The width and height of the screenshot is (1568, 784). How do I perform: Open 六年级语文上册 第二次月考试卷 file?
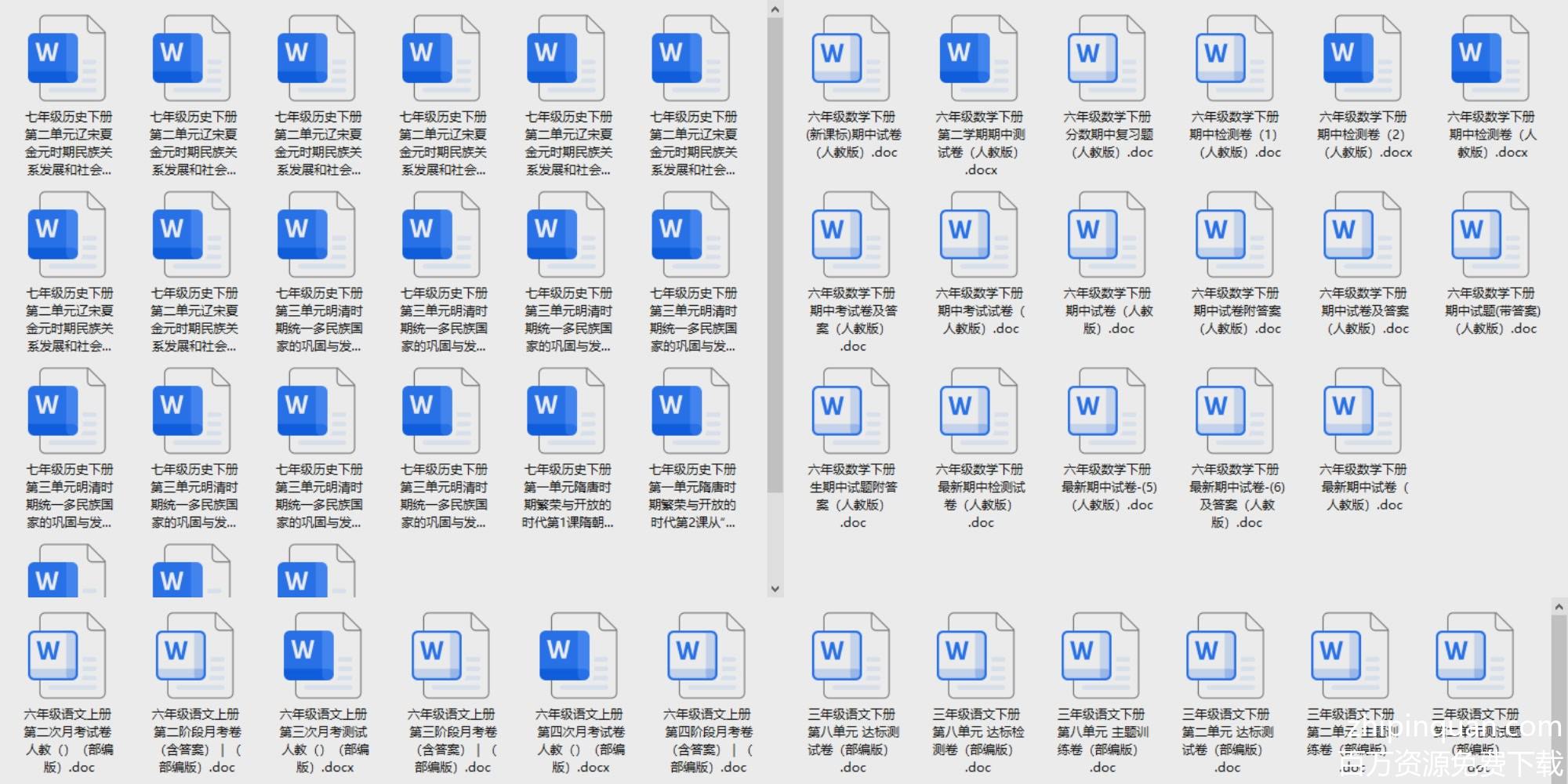pyautogui.click(x=67, y=655)
